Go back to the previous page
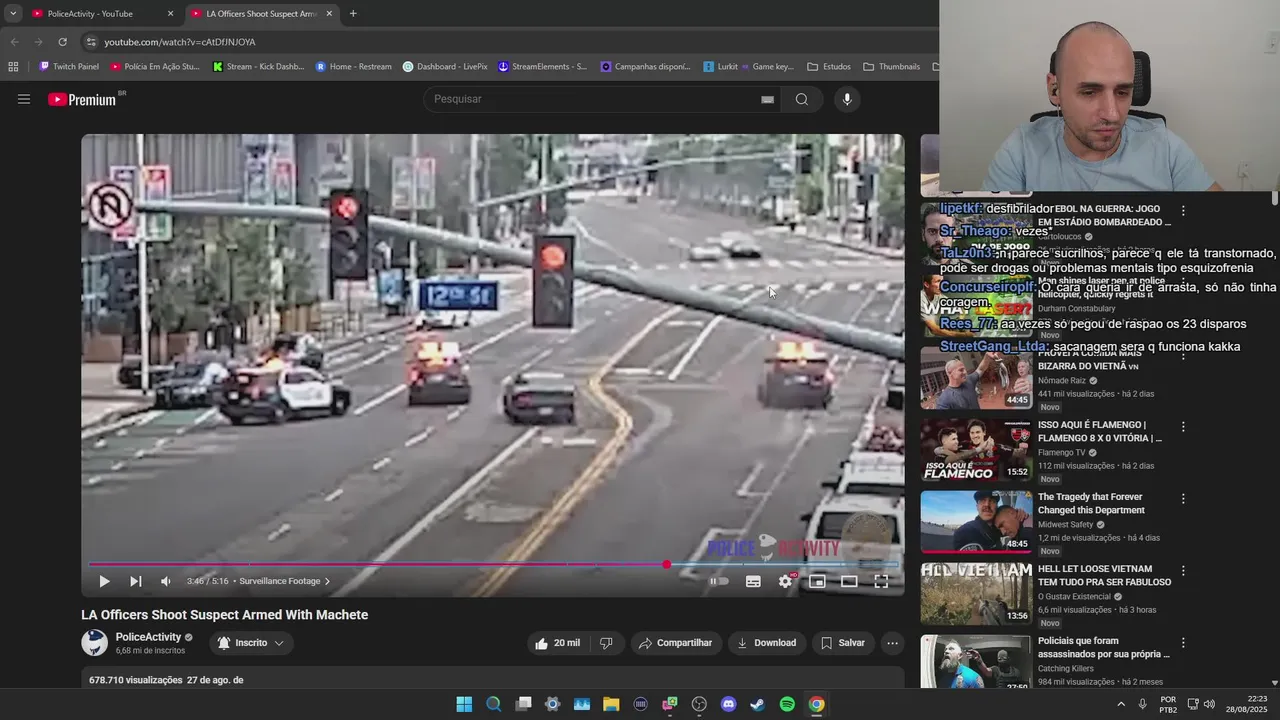The image size is (1280, 720). pyautogui.click(x=14, y=42)
